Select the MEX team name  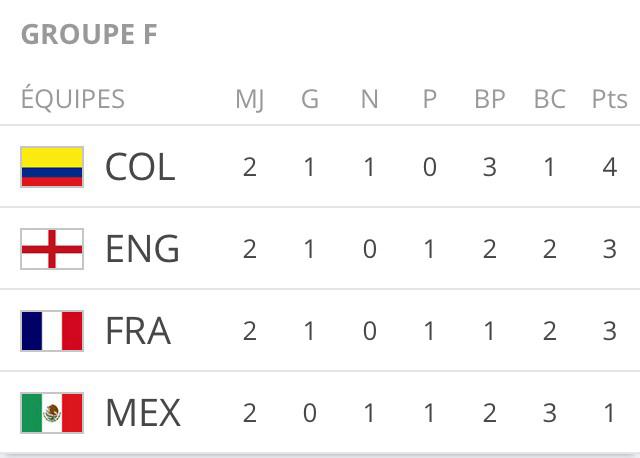pos(142,413)
